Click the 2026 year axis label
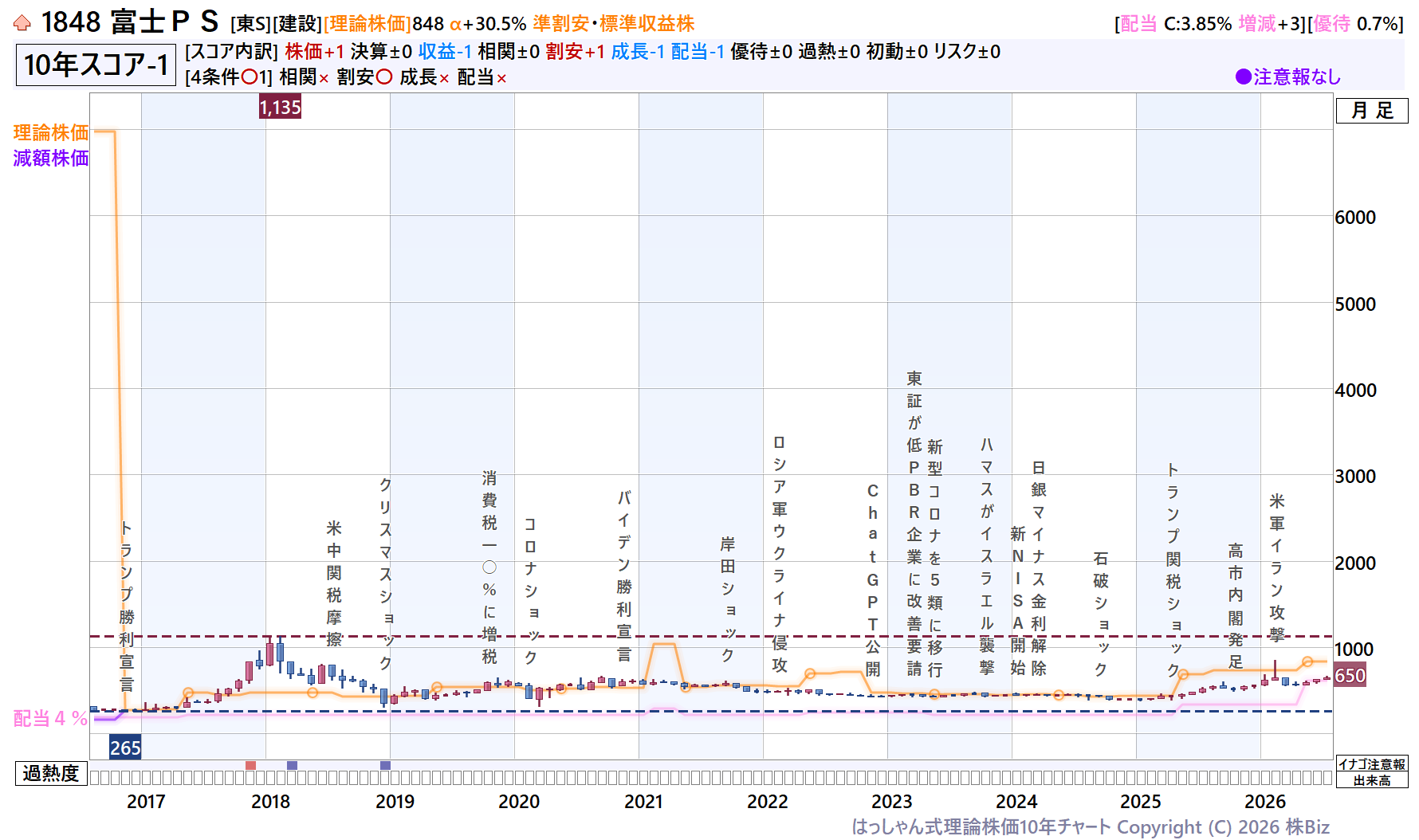This screenshot has width=1419, height=840. (x=1265, y=801)
